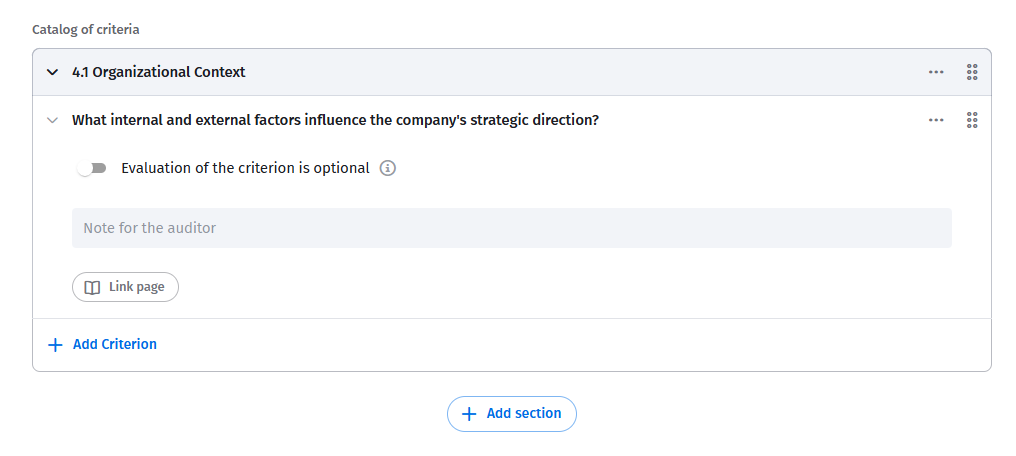Viewport: 1016px width, 456px height.
Task: Toggle the optional criterion evaluation switch
Action: (91, 168)
